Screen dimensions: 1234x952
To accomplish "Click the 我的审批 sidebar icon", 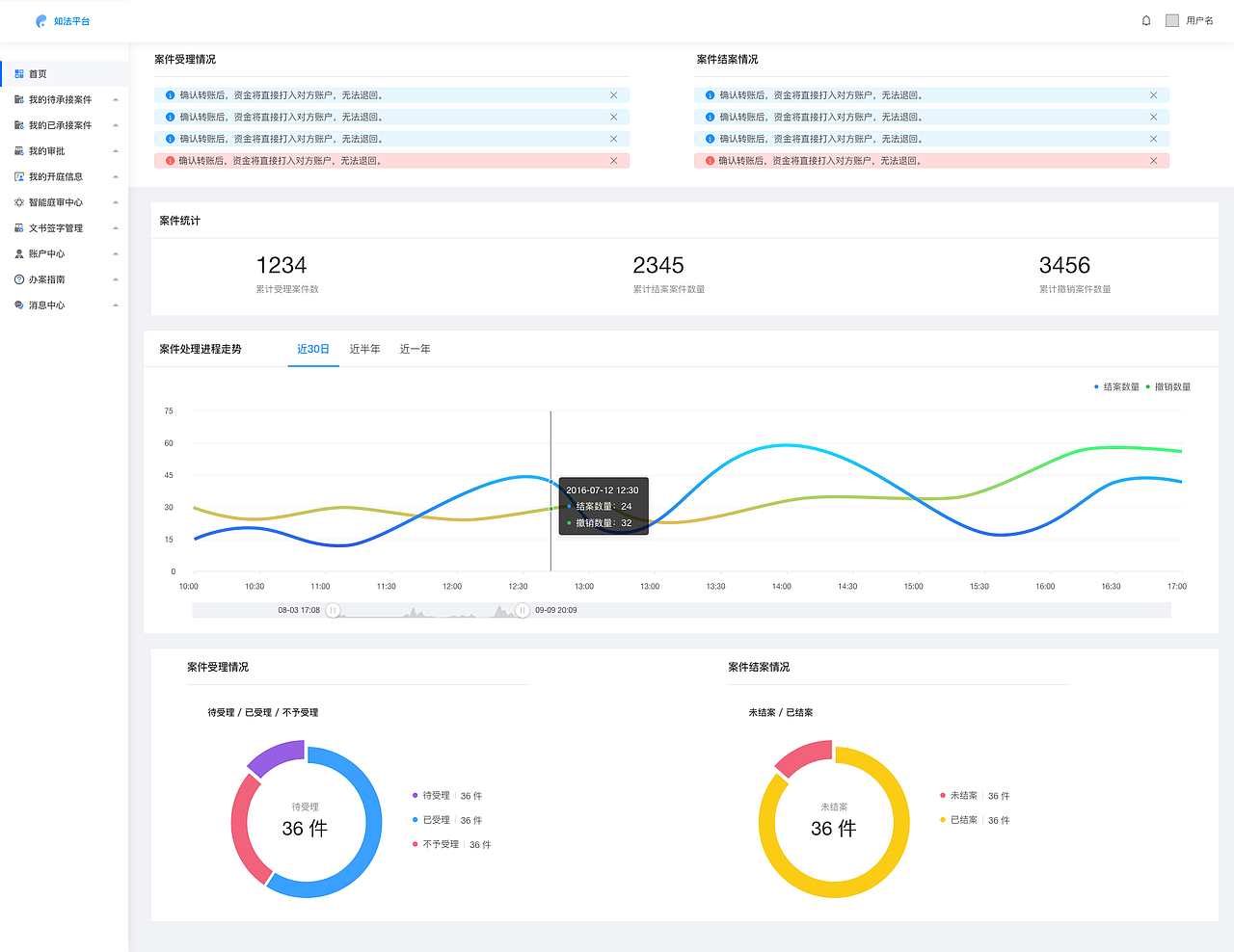I will point(19,151).
